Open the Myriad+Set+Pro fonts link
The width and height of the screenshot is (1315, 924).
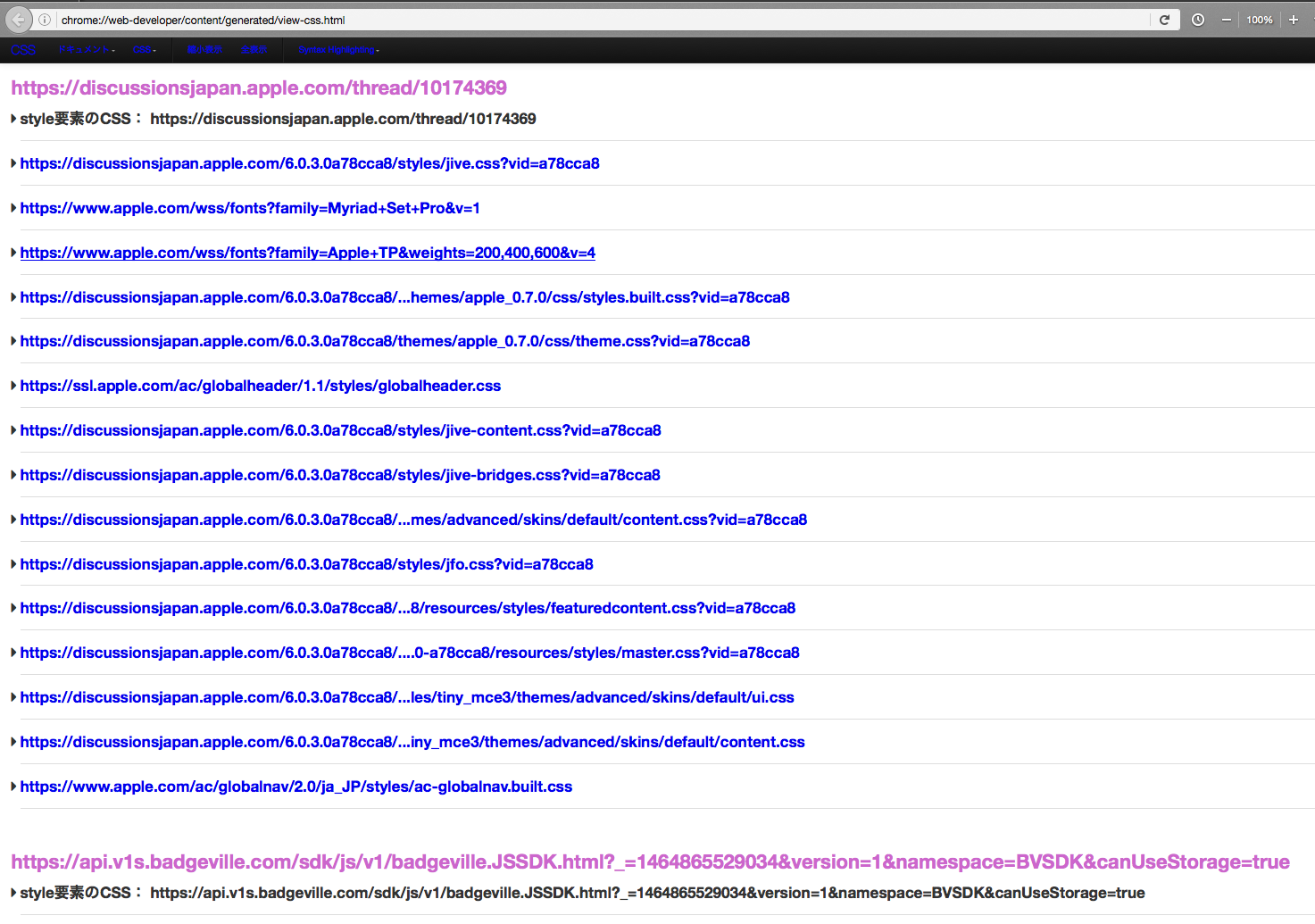pos(250,208)
